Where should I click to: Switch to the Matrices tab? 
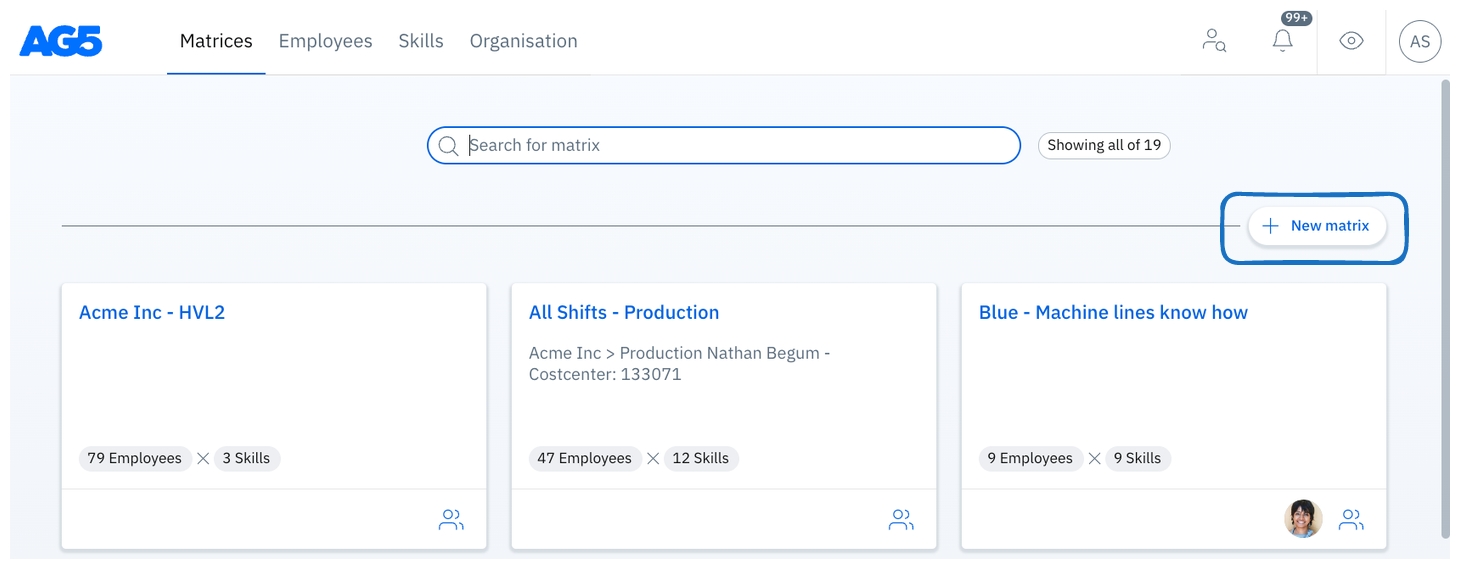[x=216, y=41]
